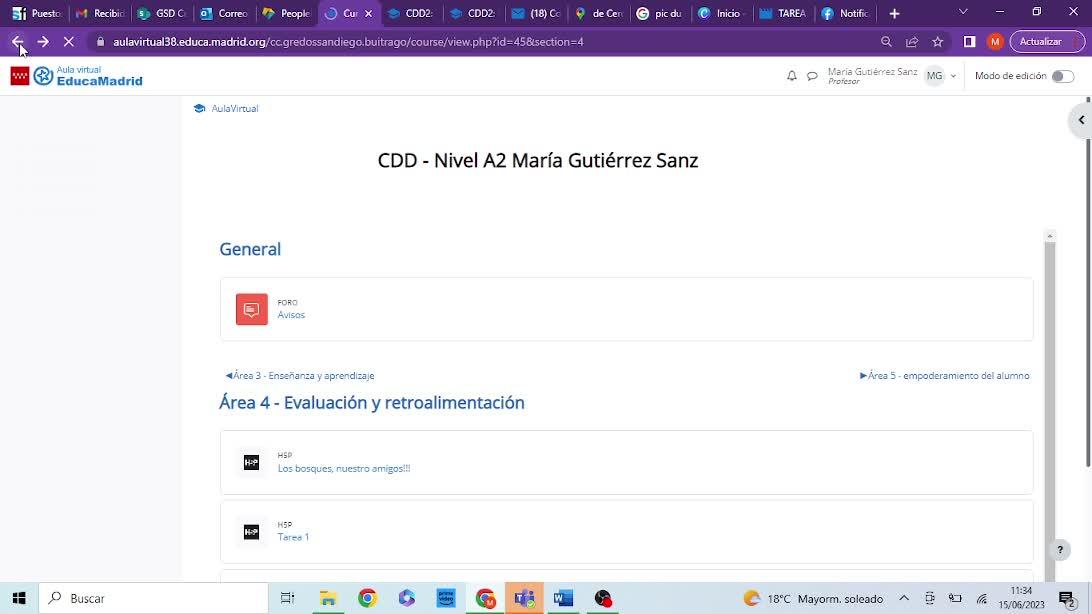Bookmark this page with the star icon

[x=937, y=42]
